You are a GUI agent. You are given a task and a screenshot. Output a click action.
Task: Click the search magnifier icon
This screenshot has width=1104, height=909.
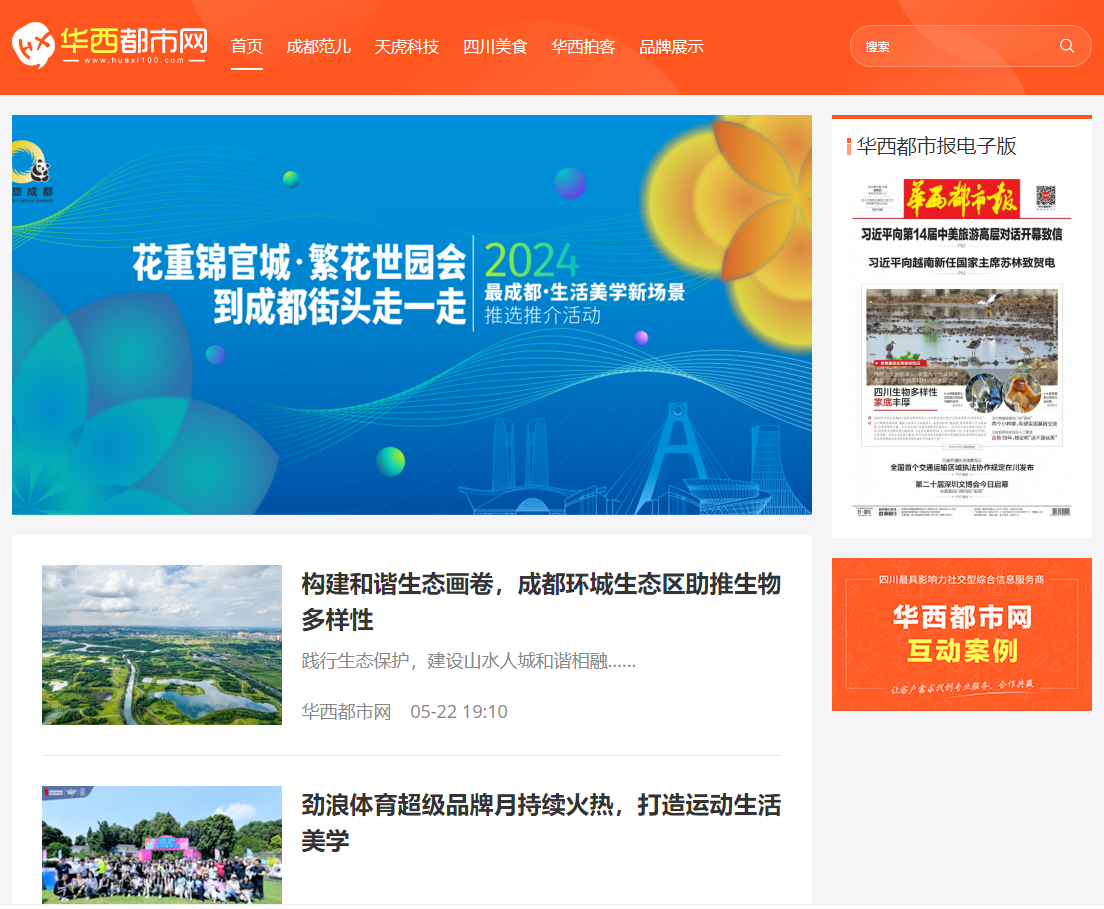pyautogui.click(x=1067, y=46)
